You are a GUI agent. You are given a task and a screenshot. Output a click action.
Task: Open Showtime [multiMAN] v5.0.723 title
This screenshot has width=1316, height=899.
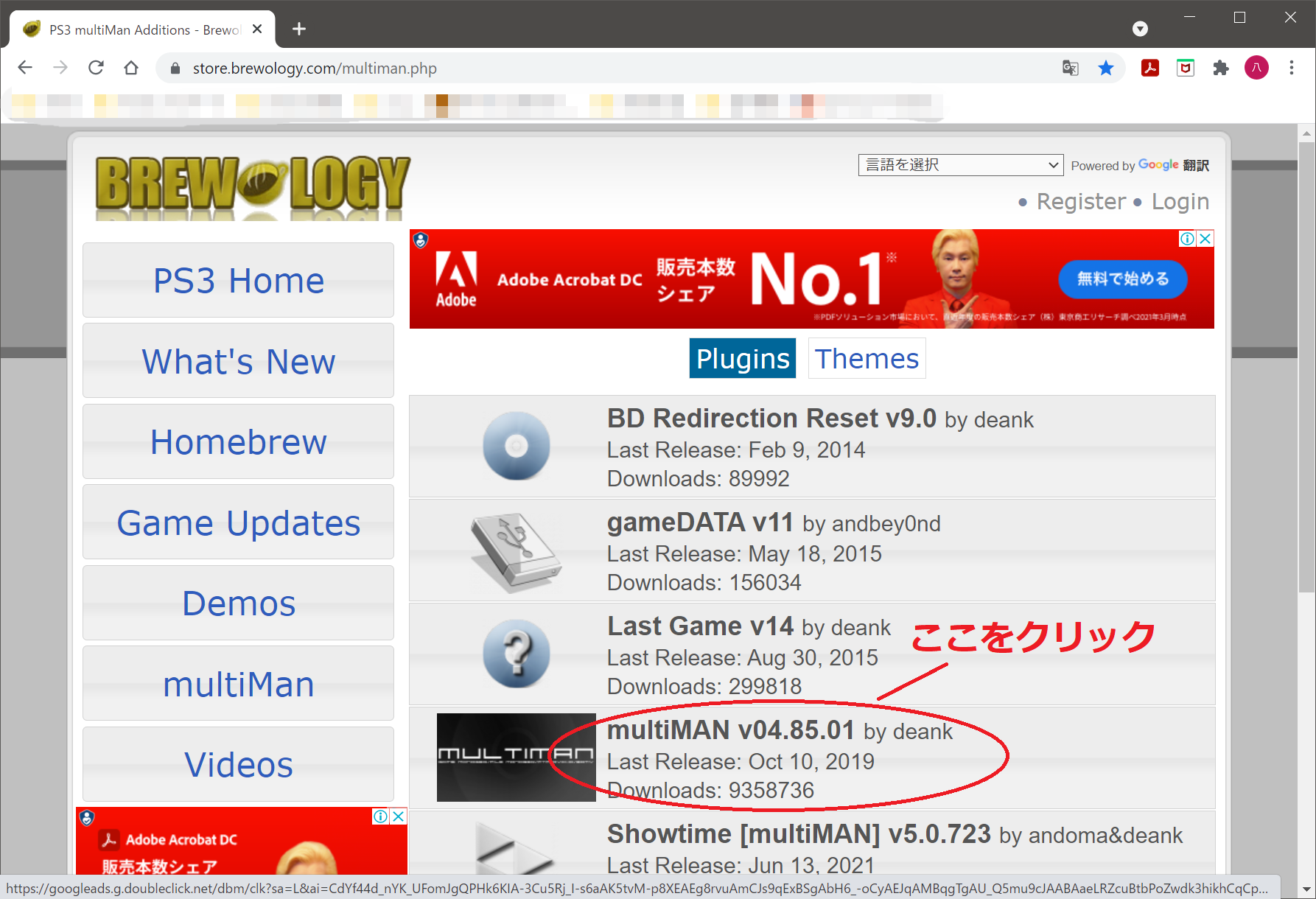[799, 834]
